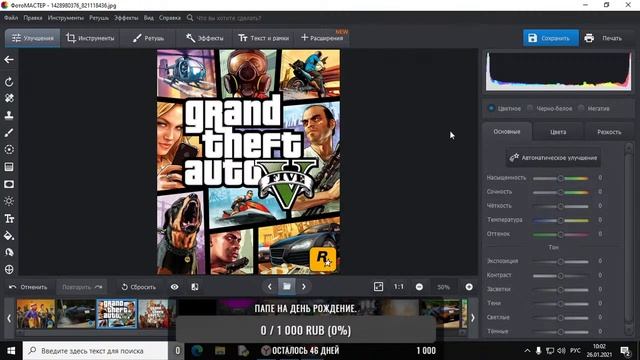Image resolution: width=640 pixels, height=360 pixels.
Task: Open the folder browse icon below canvas
Action: 287,287
